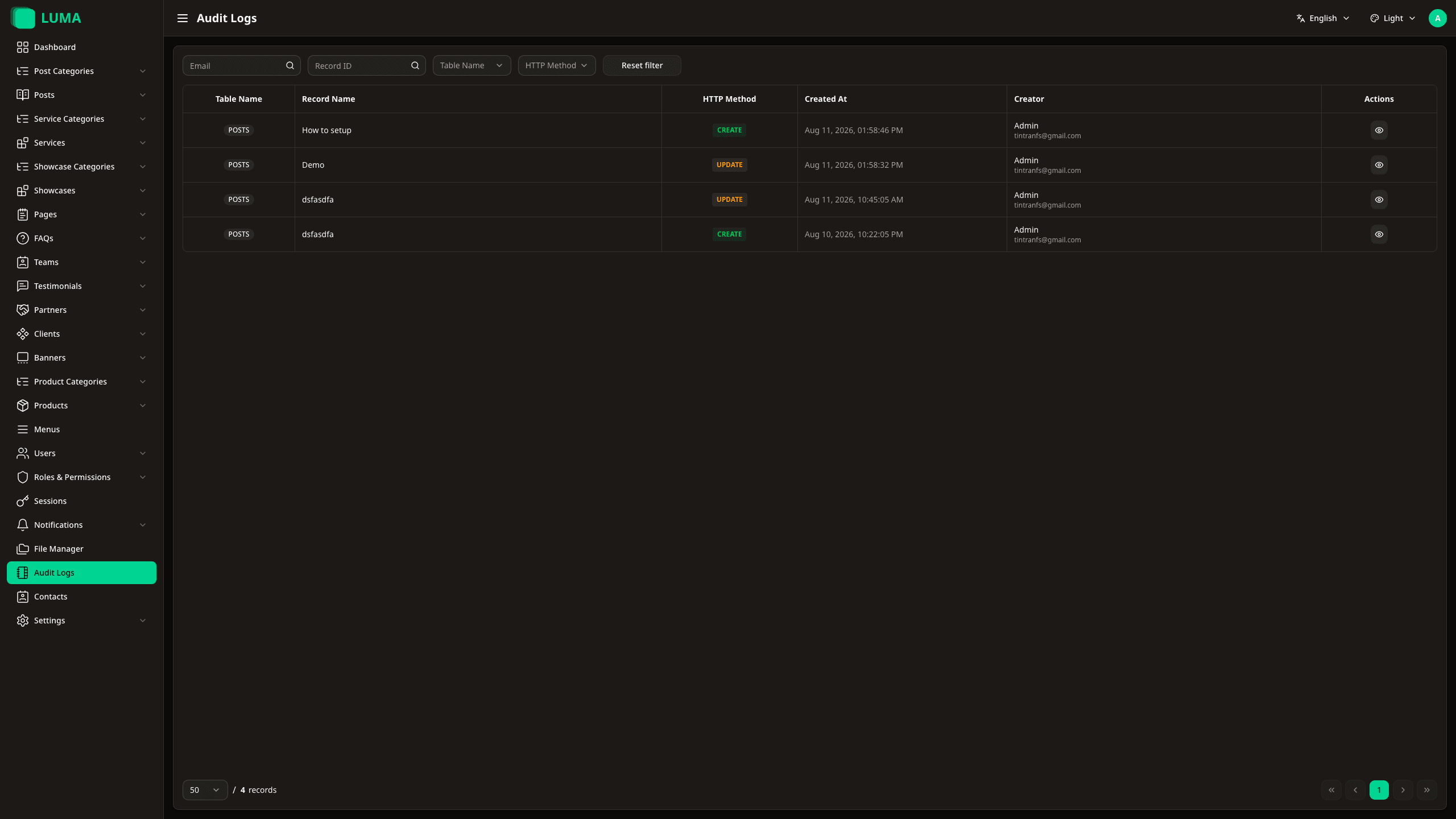This screenshot has height=819, width=1456.
Task: Expand the Post Categories group
Action: (81, 71)
